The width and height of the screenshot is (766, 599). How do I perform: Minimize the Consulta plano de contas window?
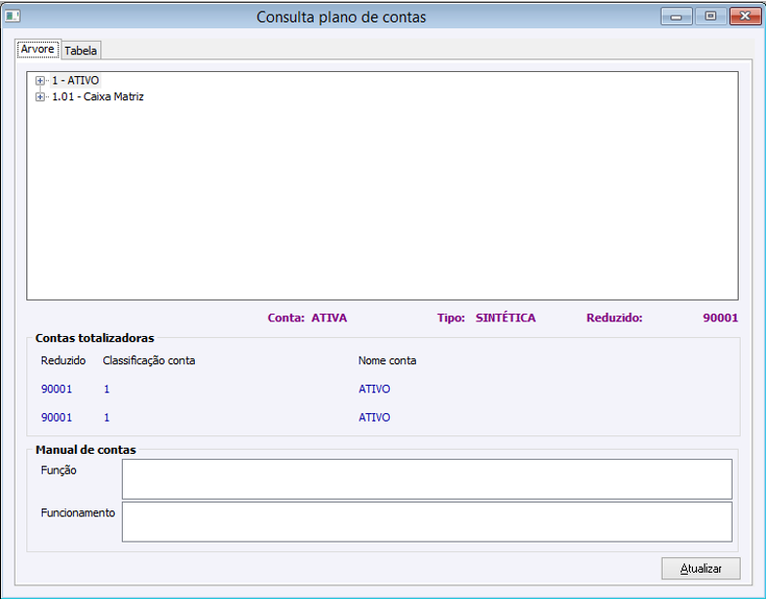click(x=676, y=17)
